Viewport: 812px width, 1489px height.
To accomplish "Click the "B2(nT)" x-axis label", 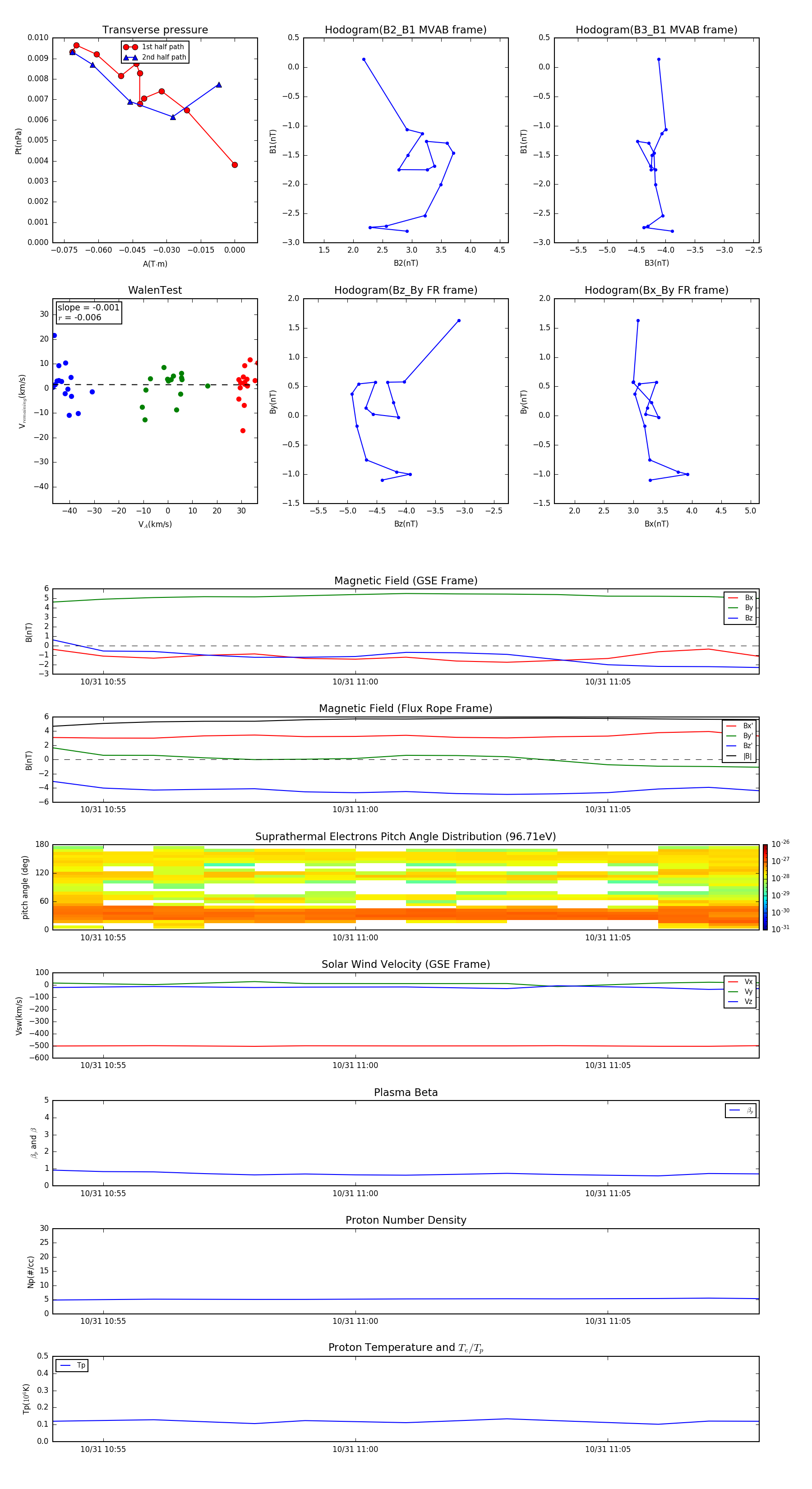I will pos(406,263).
